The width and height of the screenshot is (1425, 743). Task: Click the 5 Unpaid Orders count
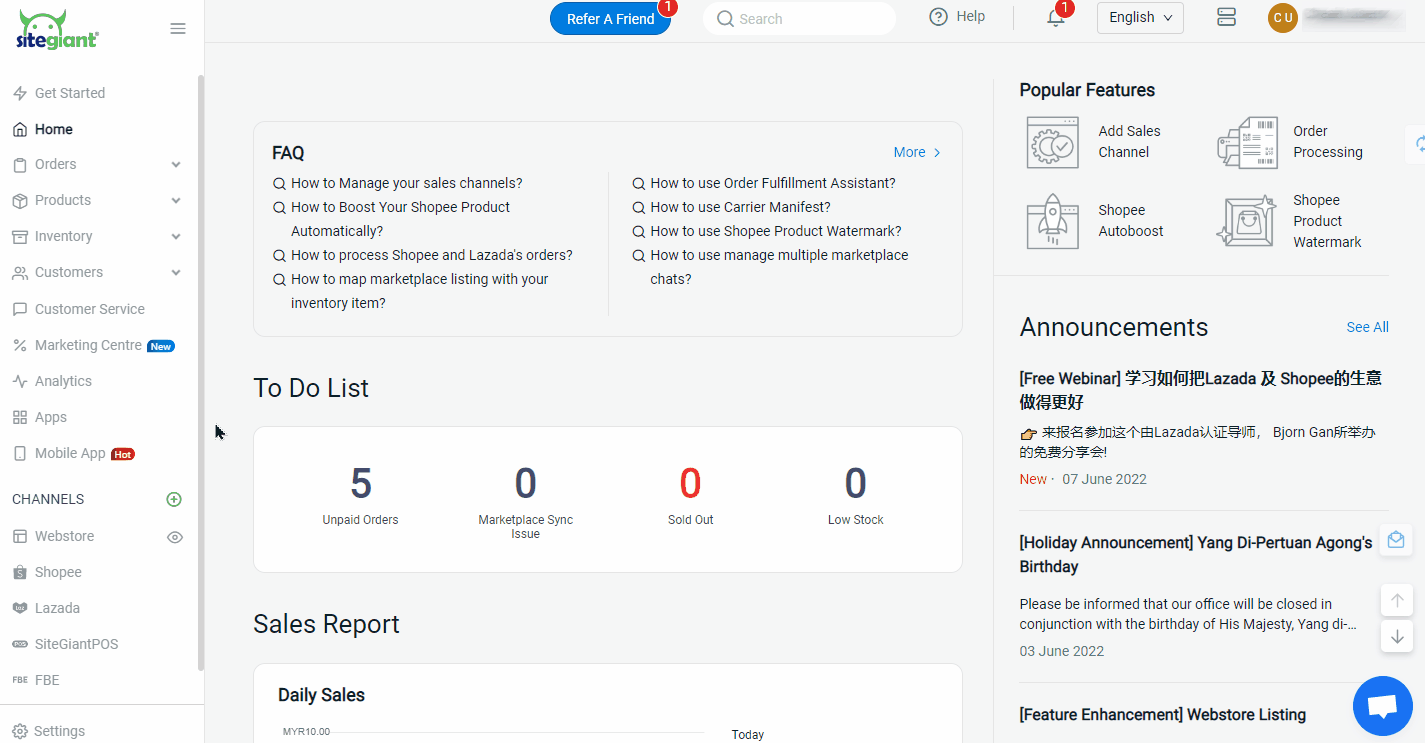[x=361, y=484]
